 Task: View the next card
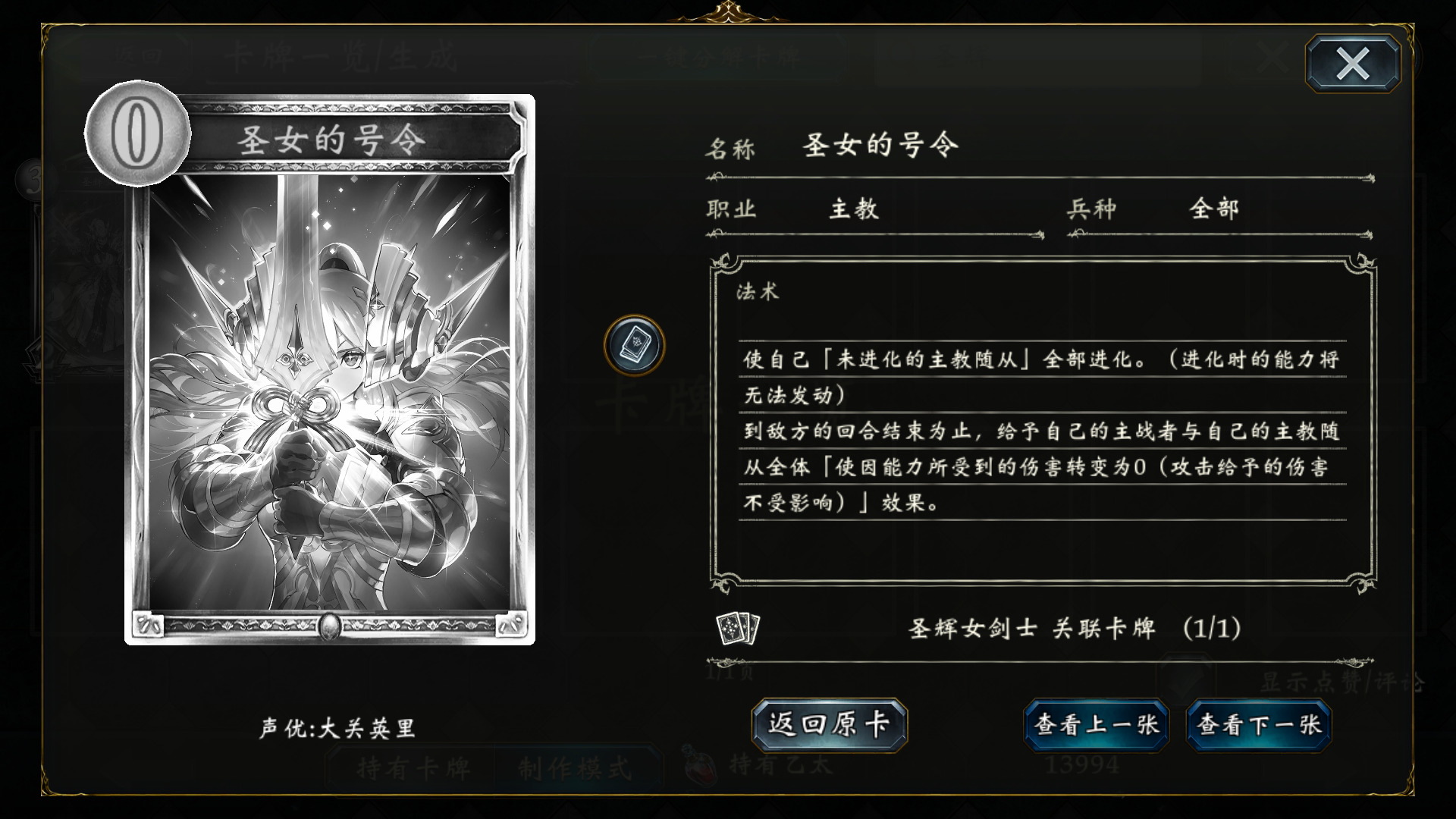coord(1259,725)
